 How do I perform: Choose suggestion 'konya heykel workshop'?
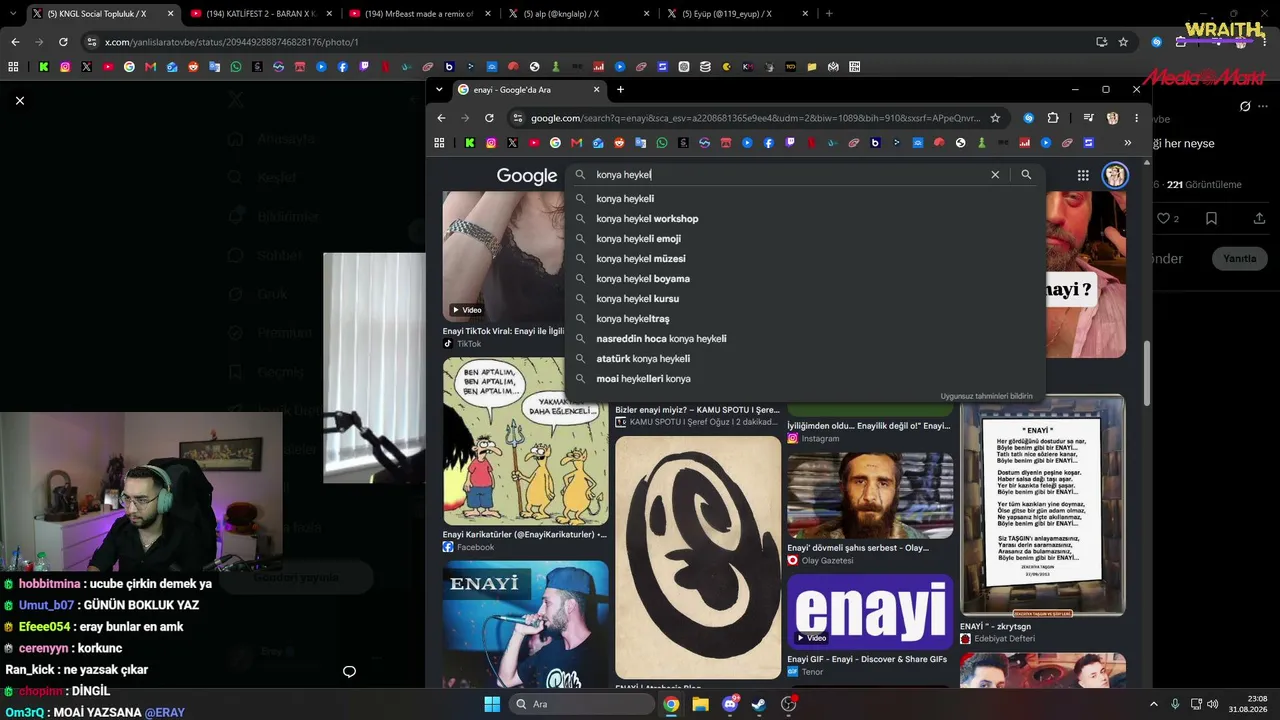[647, 219]
